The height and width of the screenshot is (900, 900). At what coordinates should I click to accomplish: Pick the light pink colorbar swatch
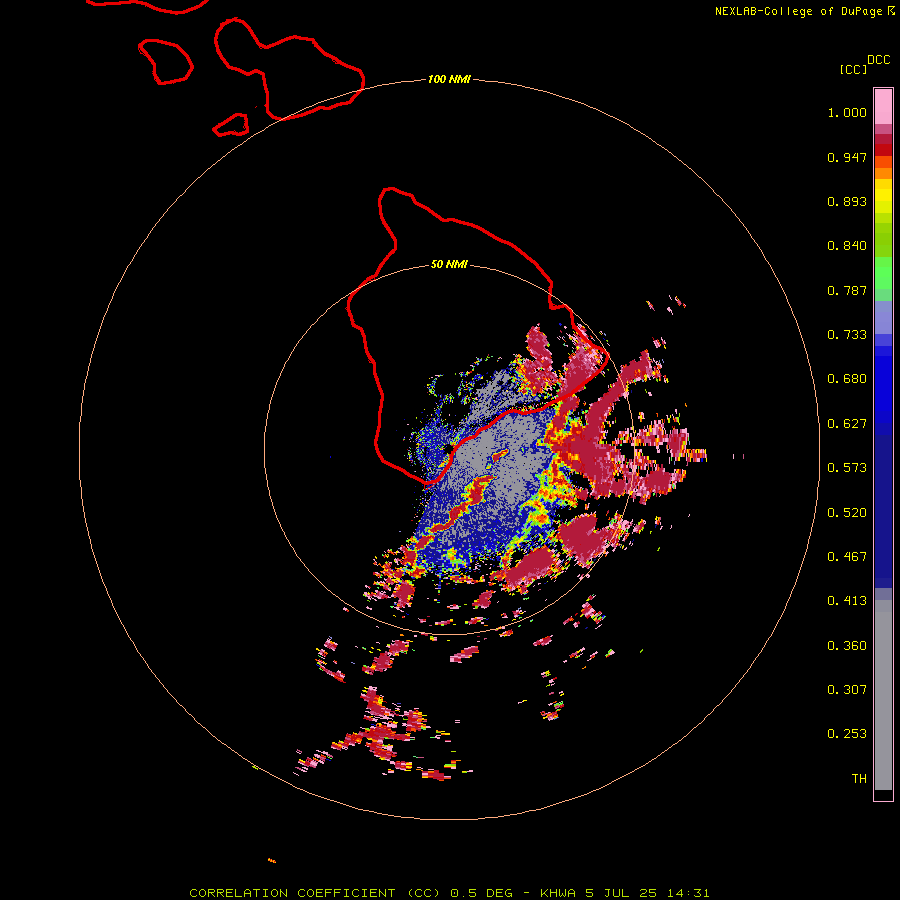point(883,107)
